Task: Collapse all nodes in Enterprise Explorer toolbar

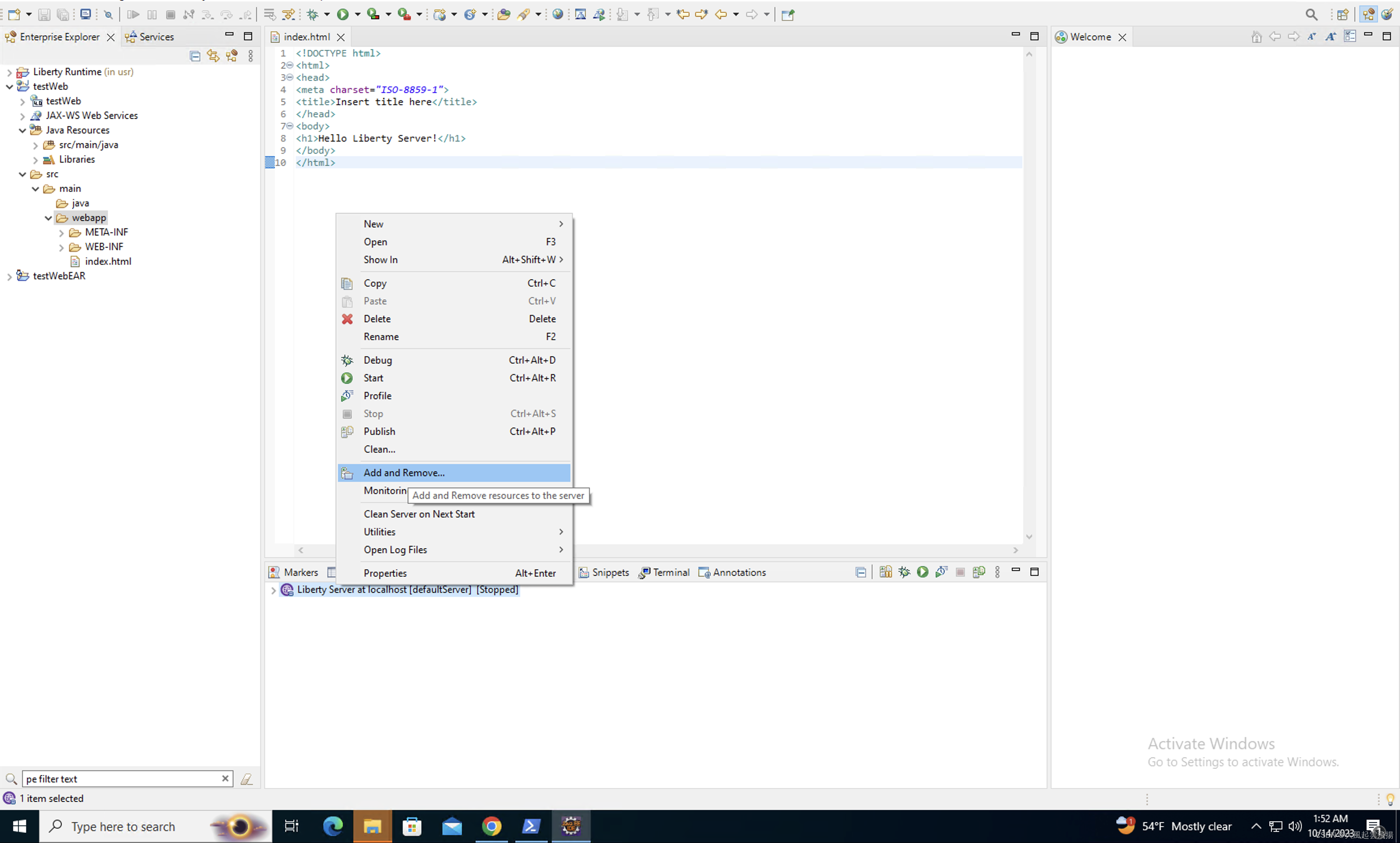Action: (195, 56)
